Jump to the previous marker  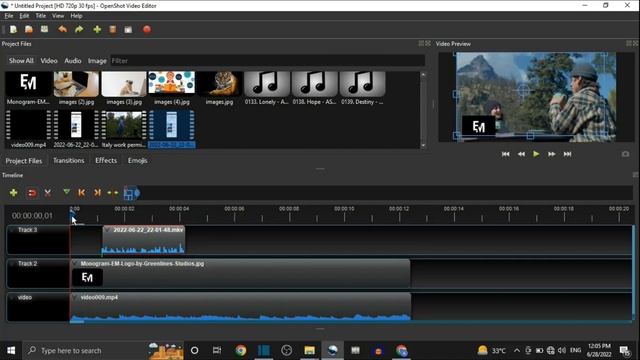[x=82, y=193]
